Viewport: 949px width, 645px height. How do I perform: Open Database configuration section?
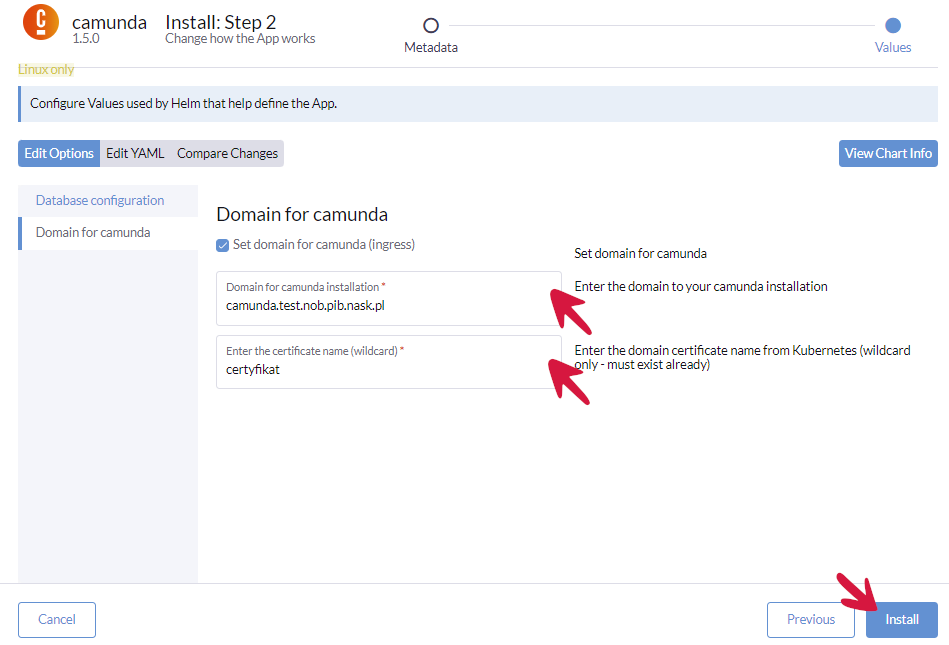[100, 200]
